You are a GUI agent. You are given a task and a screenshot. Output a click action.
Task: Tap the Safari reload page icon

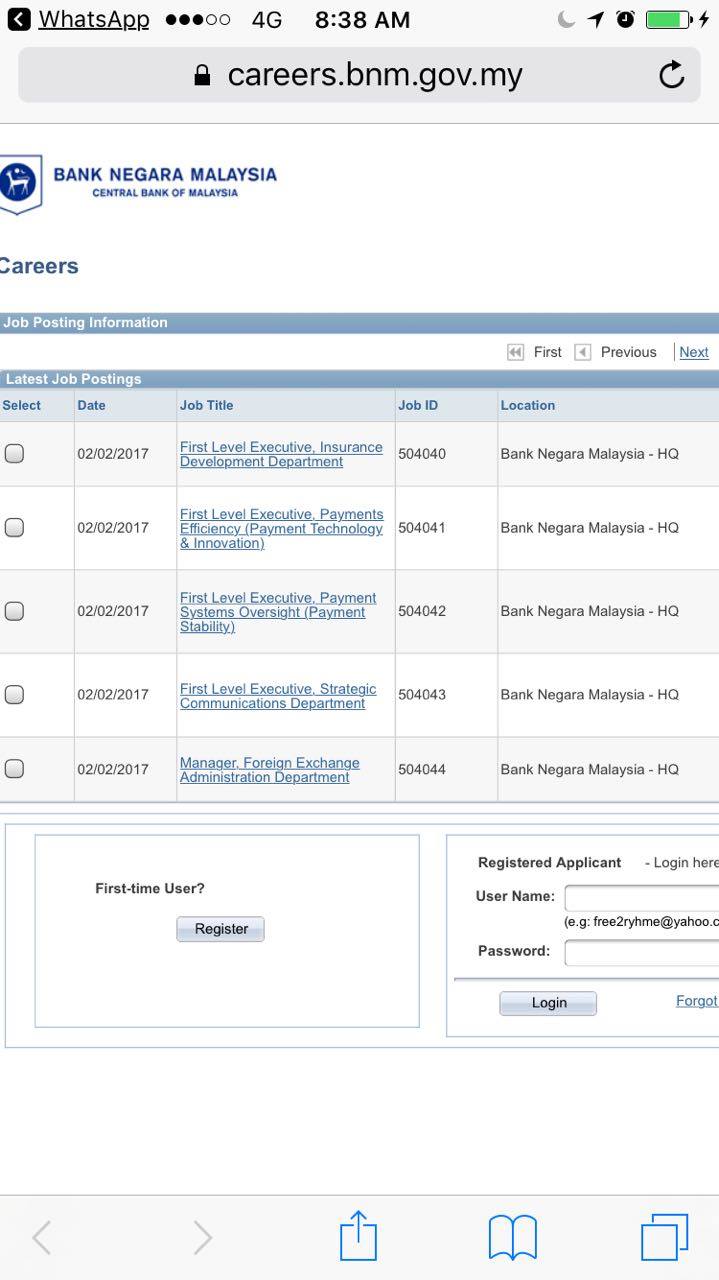(672, 75)
